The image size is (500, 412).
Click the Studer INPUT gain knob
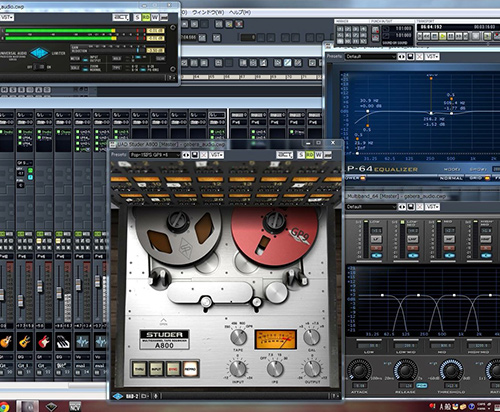click(x=238, y=369)
